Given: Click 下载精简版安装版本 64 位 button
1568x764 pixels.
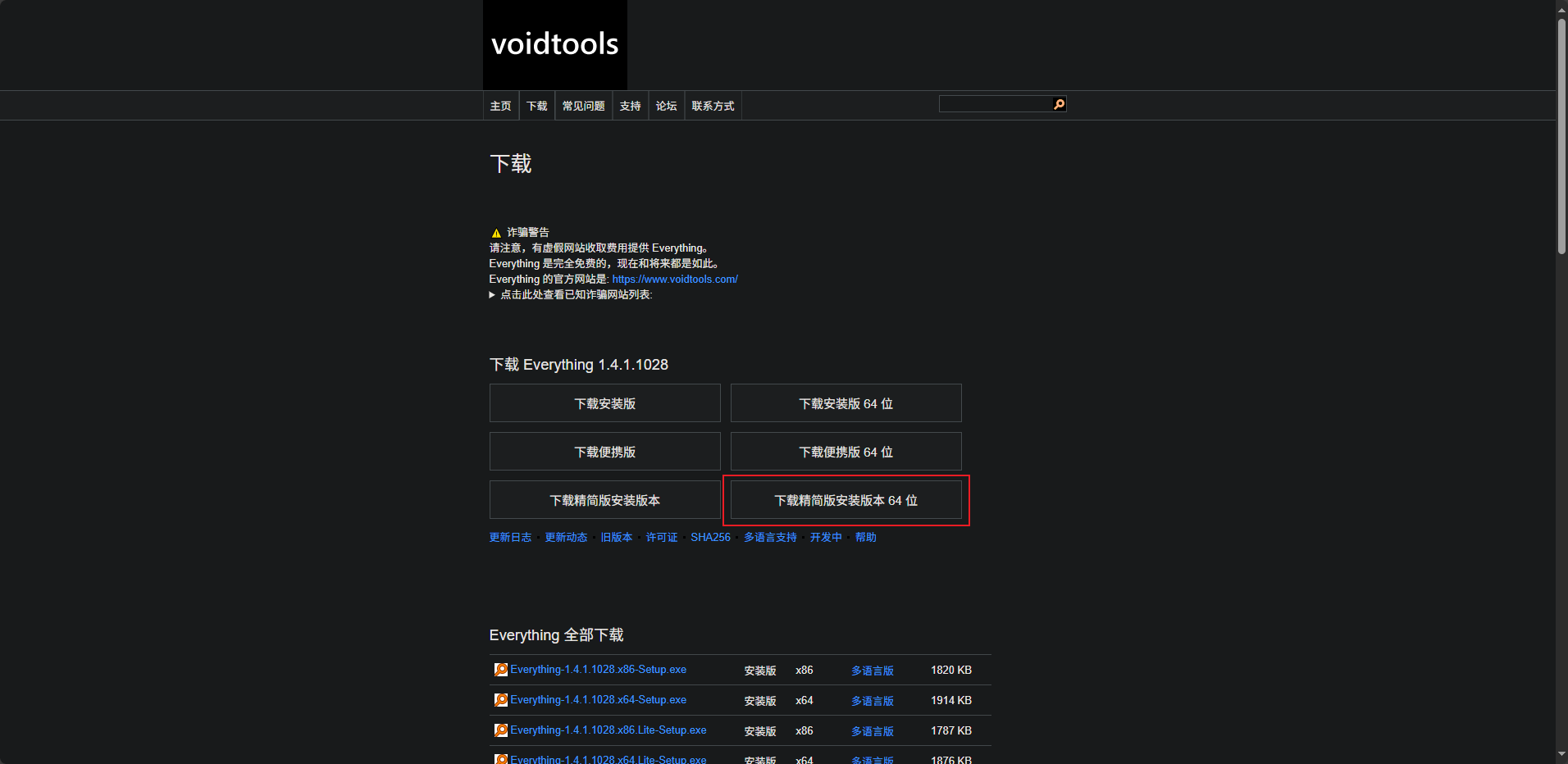Looking at the screenshot, I should point(846,500).
